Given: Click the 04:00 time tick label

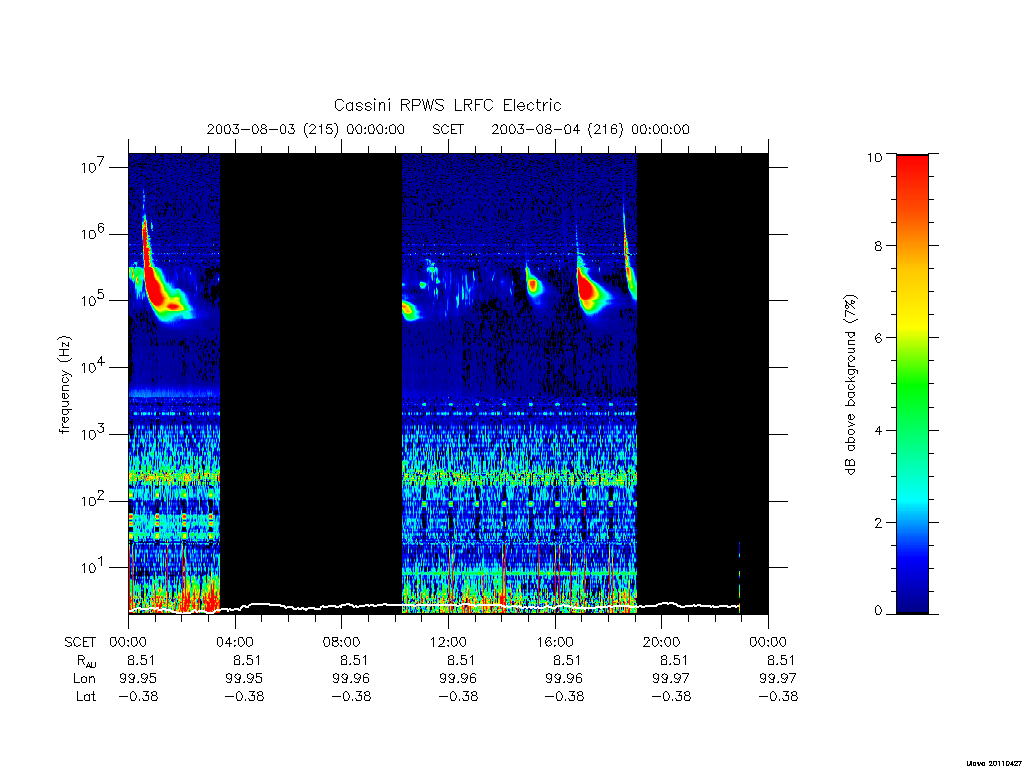Looking at the screenshot, I should (234, 642).
